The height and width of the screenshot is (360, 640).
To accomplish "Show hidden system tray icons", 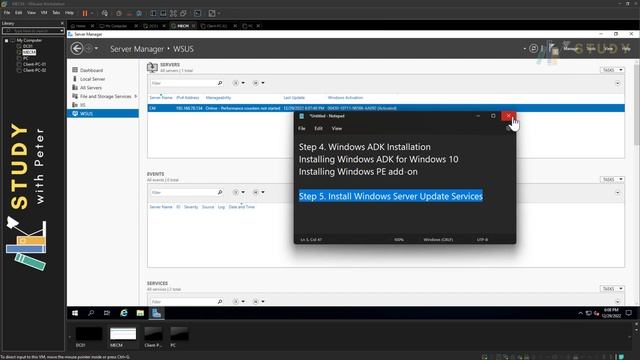I will (x=580, y=313).
